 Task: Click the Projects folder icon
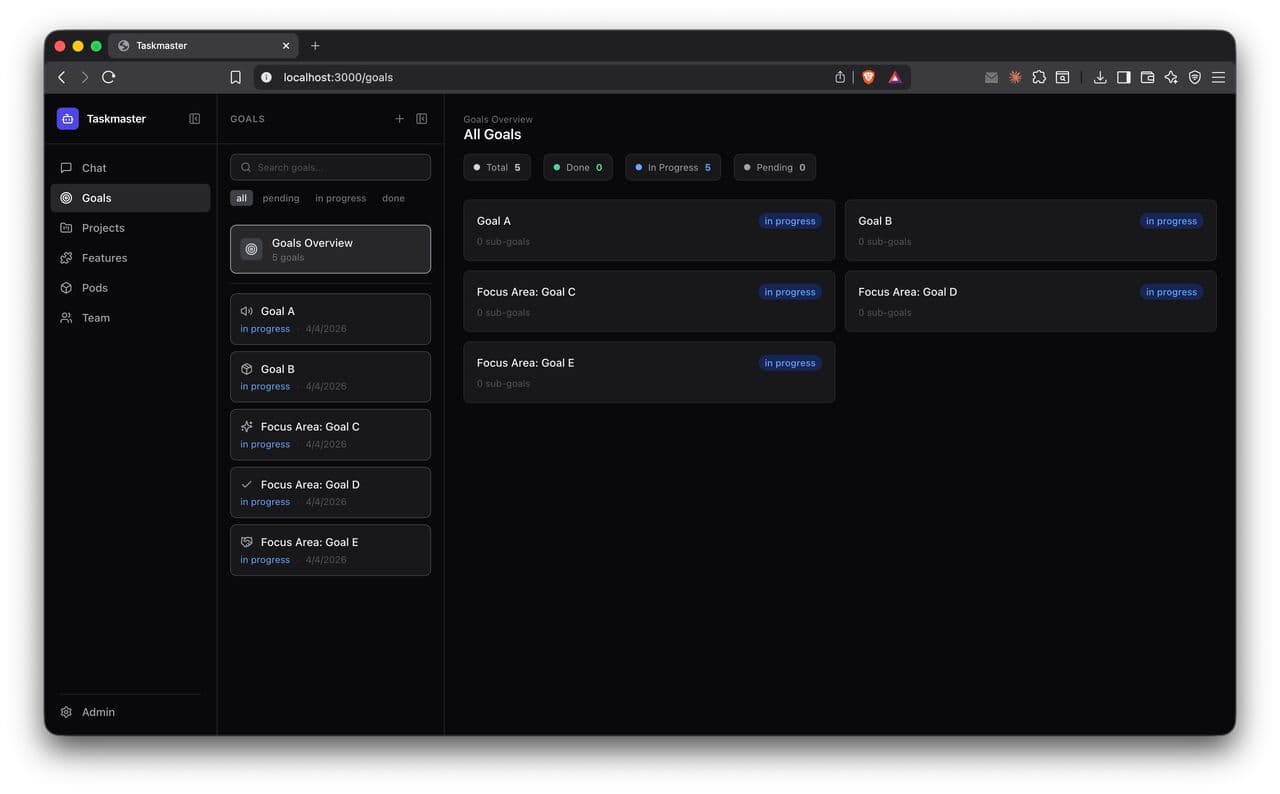click(x=65, y=227)
